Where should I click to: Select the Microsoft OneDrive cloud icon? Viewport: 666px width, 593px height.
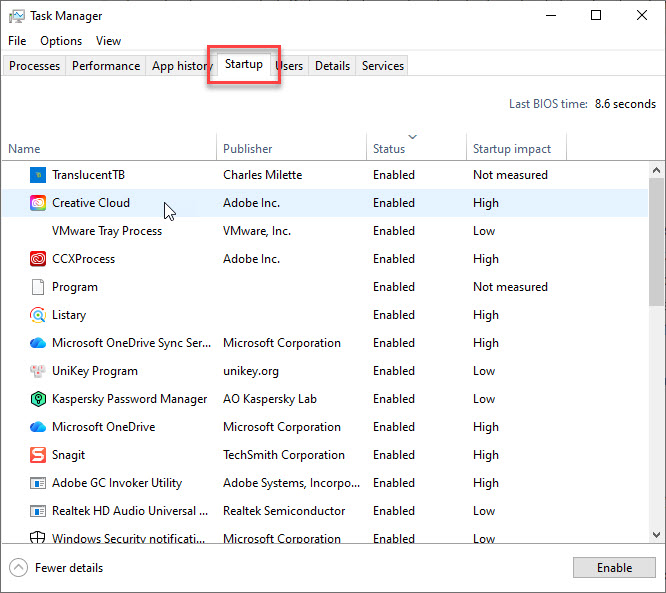[38, 427]
